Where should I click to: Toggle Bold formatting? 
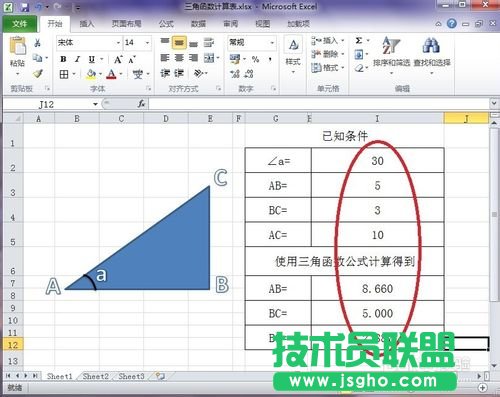(63, 60)
